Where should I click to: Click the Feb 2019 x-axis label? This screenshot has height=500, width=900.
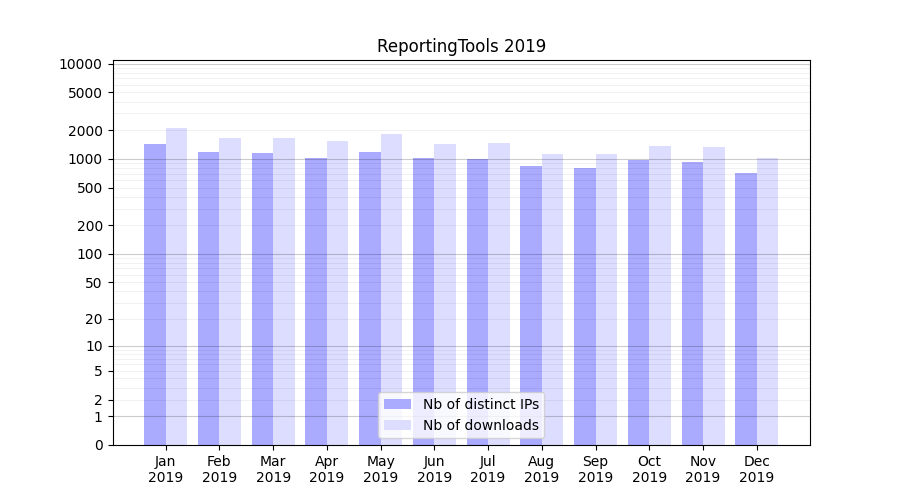point(219,469)
